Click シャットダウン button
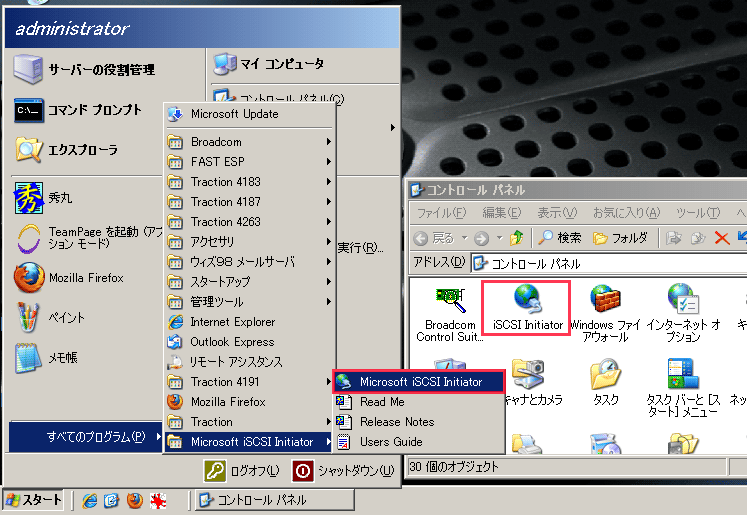The image size is (747, 515). point(344,471)
